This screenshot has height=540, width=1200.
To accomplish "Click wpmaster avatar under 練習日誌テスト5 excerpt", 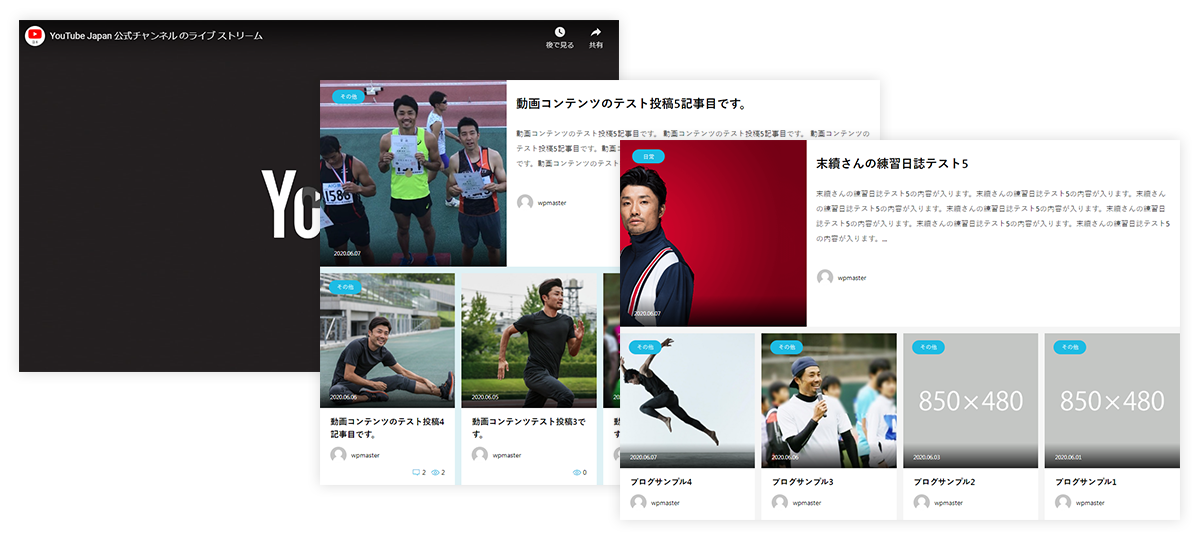I will click(825, 277).
